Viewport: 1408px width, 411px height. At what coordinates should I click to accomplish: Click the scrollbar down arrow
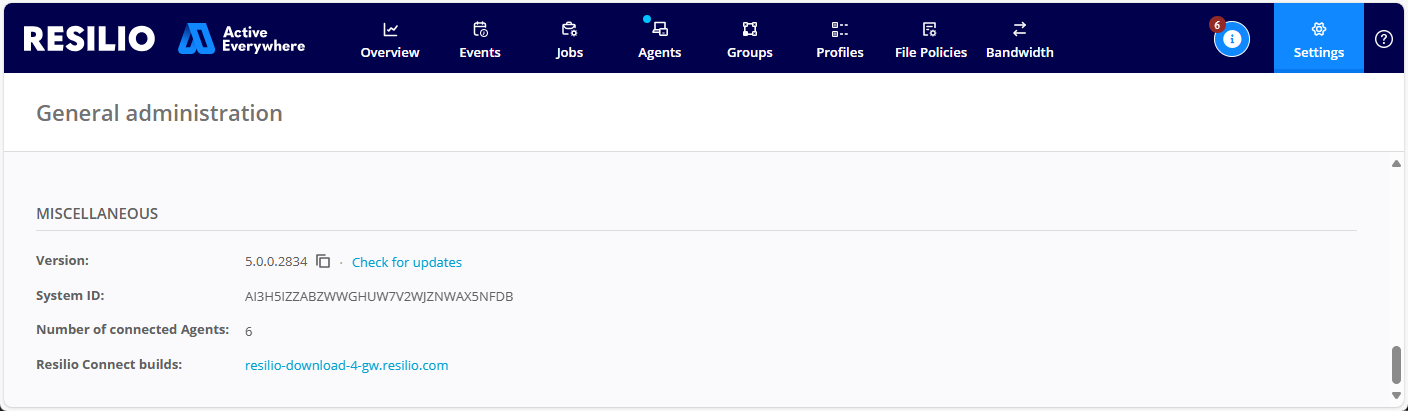(1397, 395)
